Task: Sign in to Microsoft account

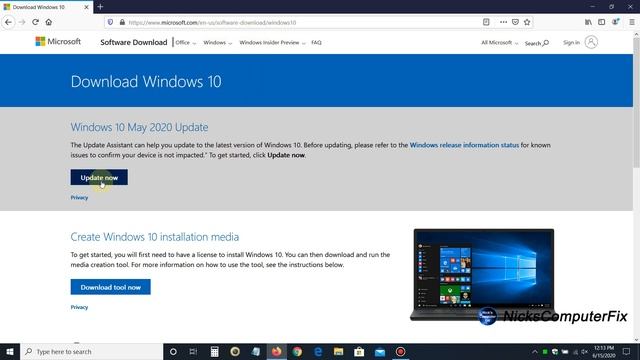Action: [580, 42]
